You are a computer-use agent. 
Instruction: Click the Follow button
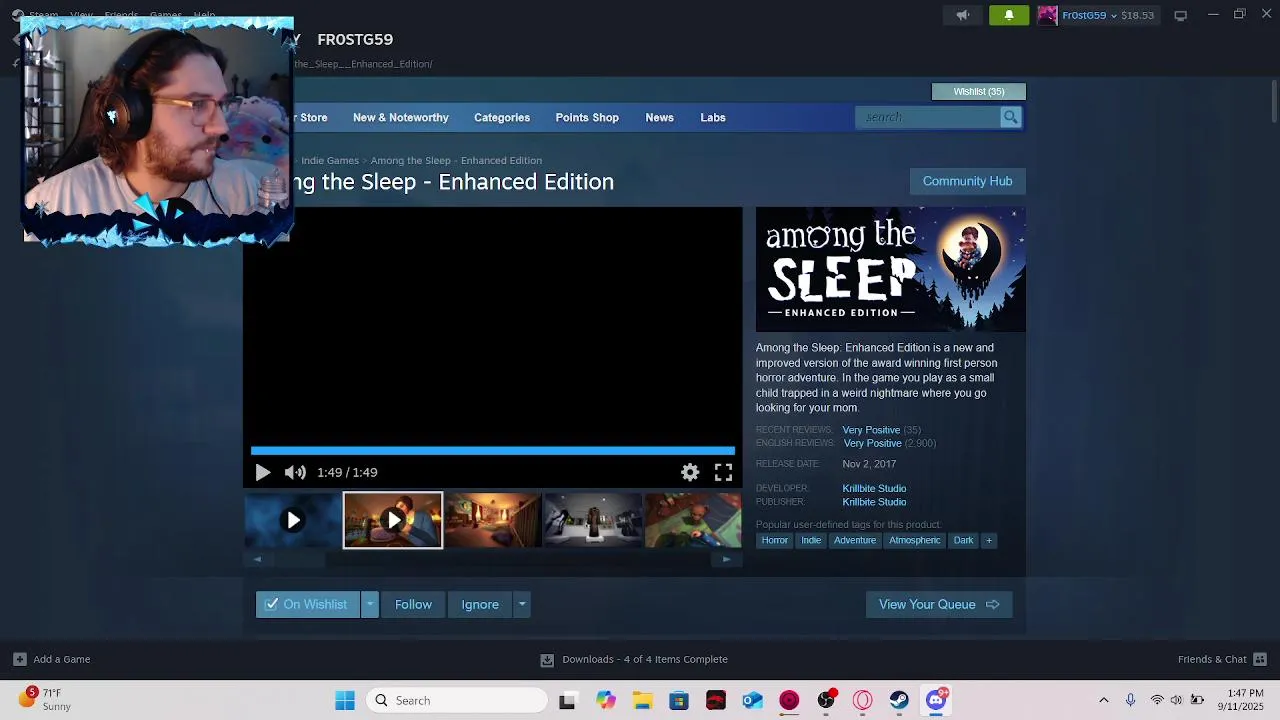pos(413,604)
